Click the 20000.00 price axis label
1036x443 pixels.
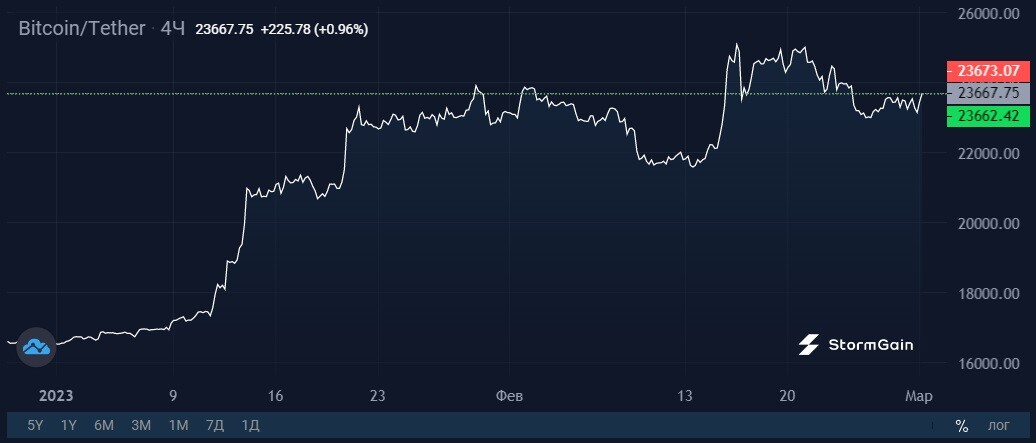coord(988,223)
